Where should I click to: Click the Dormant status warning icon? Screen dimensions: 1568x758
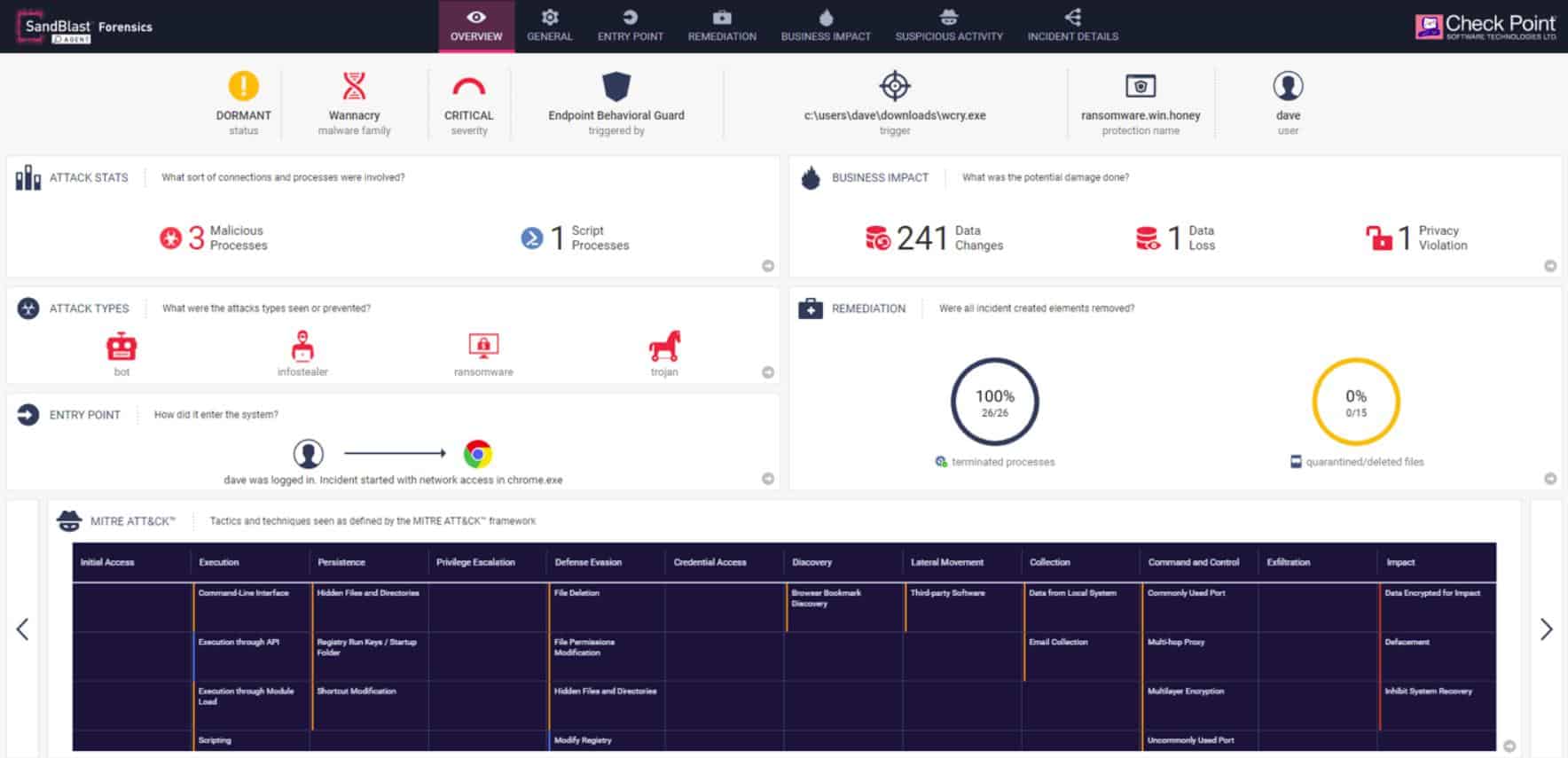[x=243, y=86]
